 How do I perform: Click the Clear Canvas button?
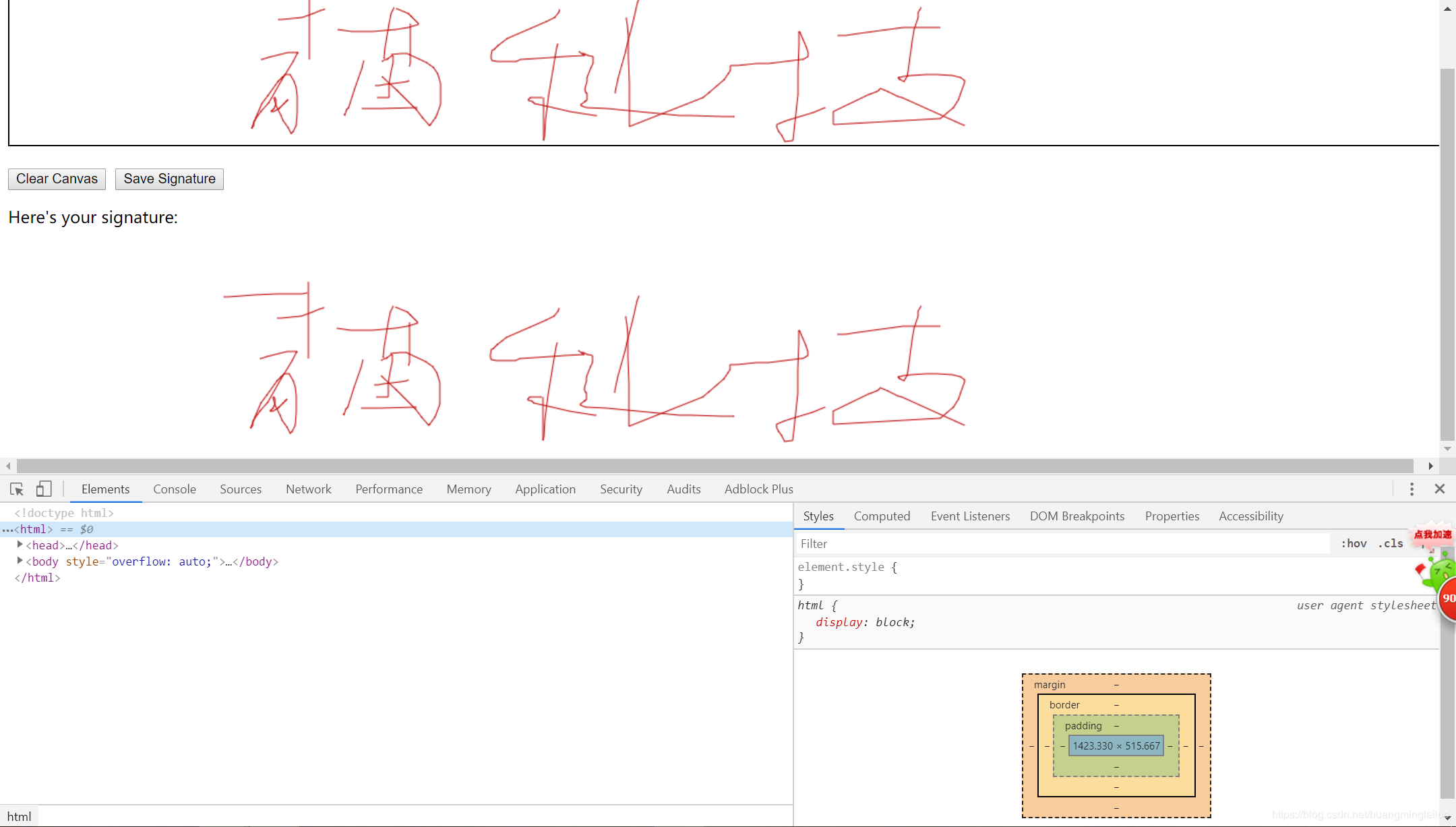tap(57, 179)
